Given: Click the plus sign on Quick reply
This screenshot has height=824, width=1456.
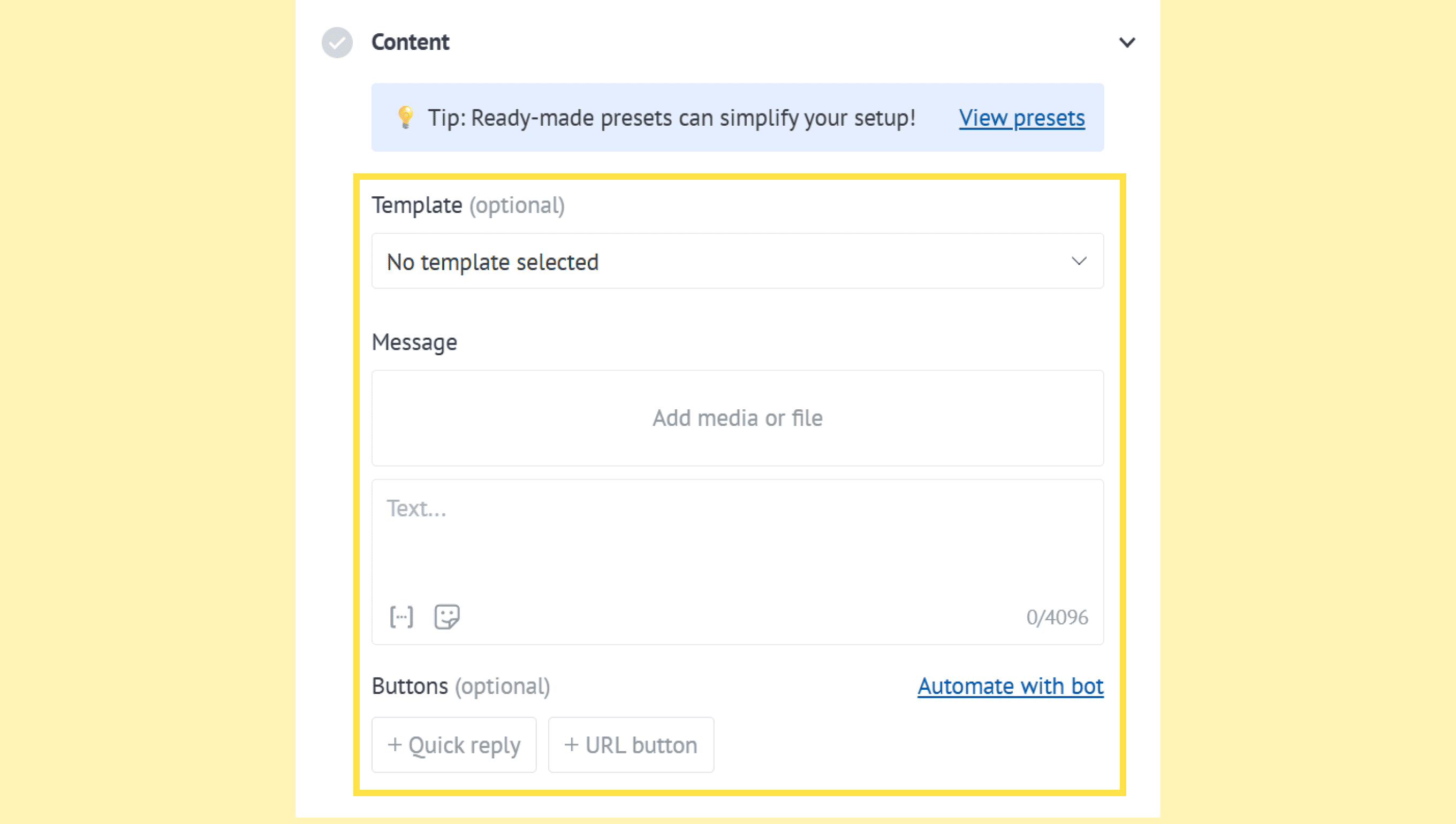Looking at the screenshot, I should click(x=395, y=745).
